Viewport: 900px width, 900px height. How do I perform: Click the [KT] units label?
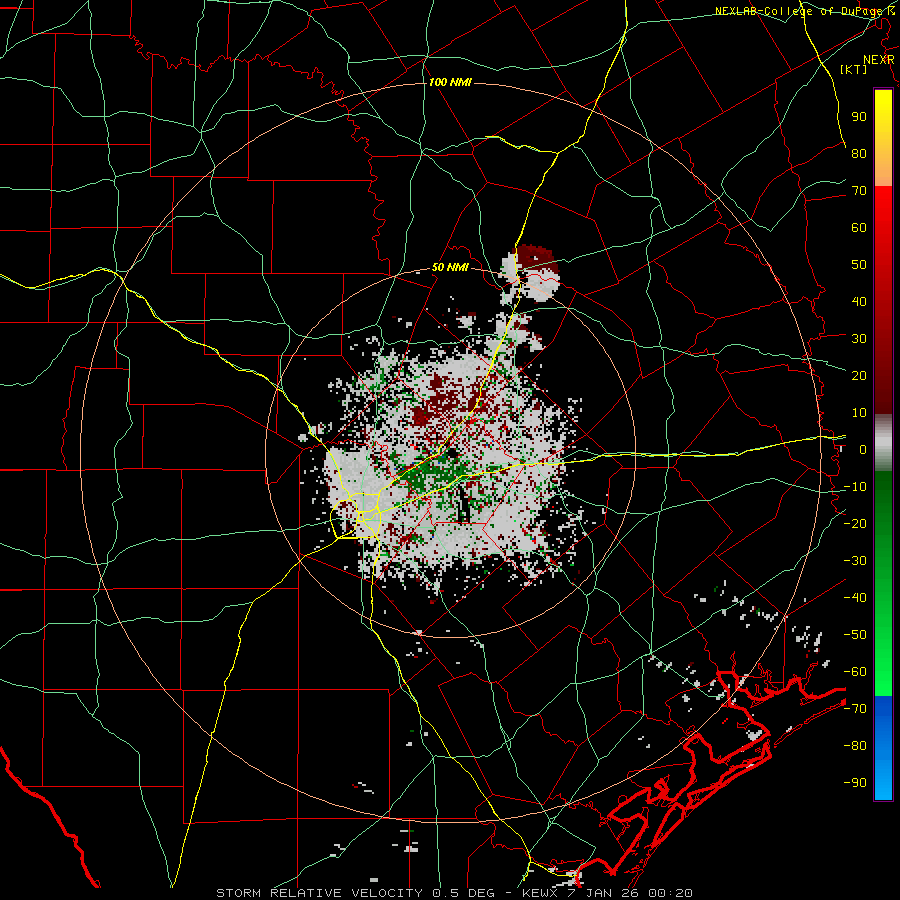(854, 69)
